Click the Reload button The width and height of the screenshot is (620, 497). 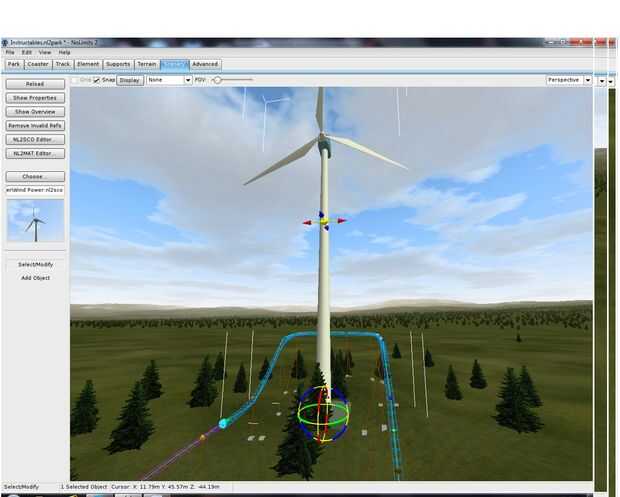(35, 84)
